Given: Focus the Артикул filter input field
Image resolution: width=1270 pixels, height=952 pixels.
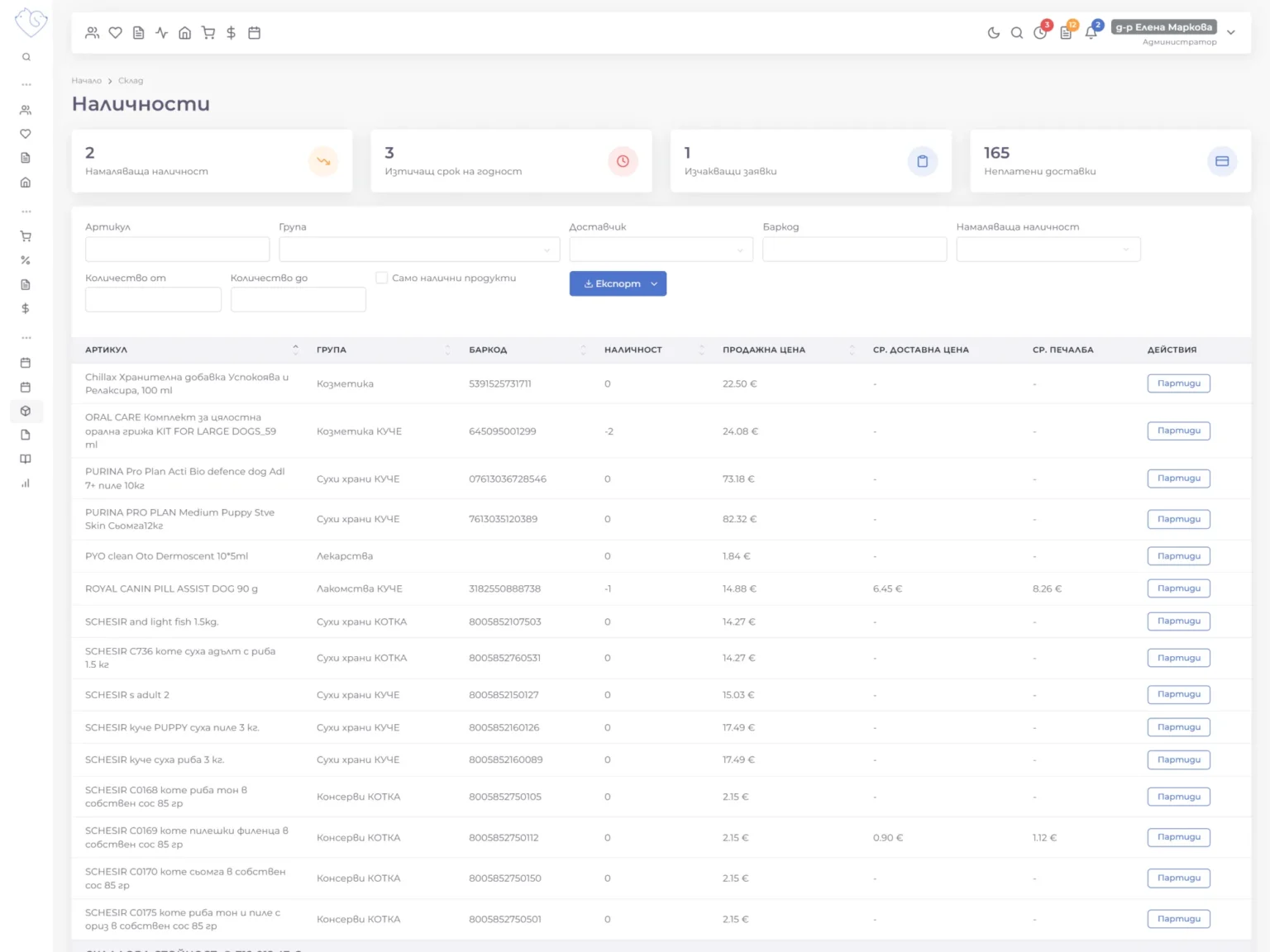Looking at the screenshot, I should [x=178, y=250].
